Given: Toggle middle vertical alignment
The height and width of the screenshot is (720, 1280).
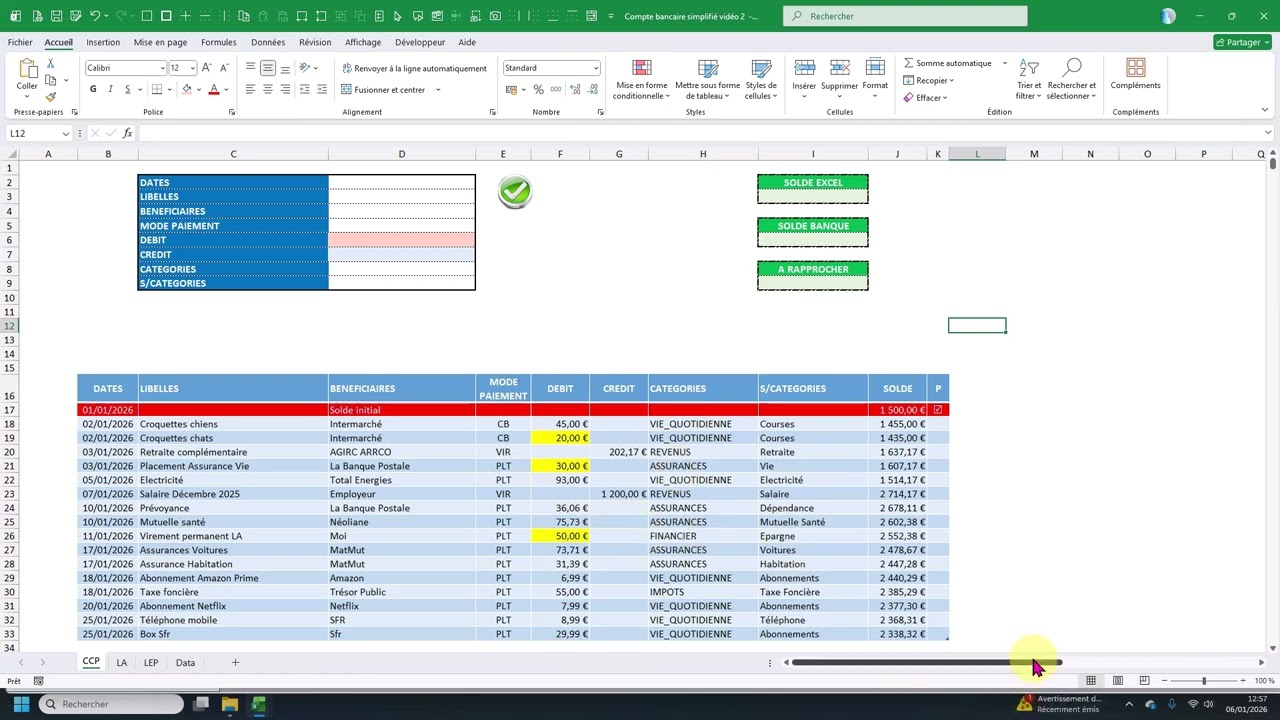Looking at the screenshot, I should point(268,68).
